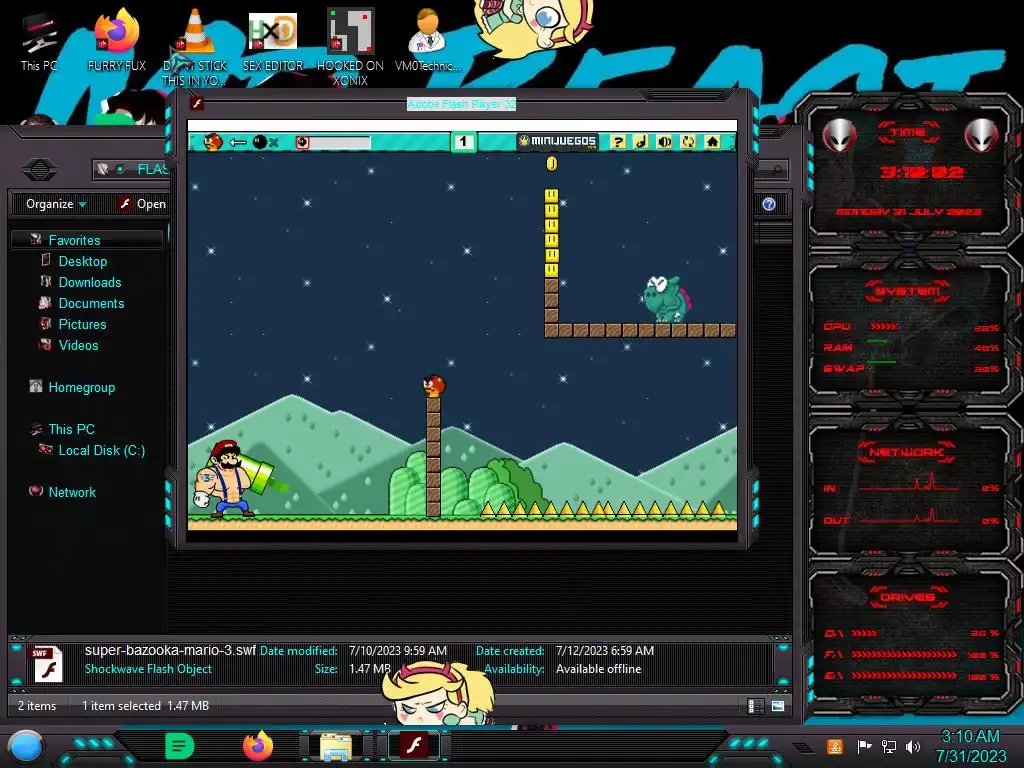This screenshot has height=768, width=1024.
Task: Switch Explorer to details view icon
Action: (756, 706)
